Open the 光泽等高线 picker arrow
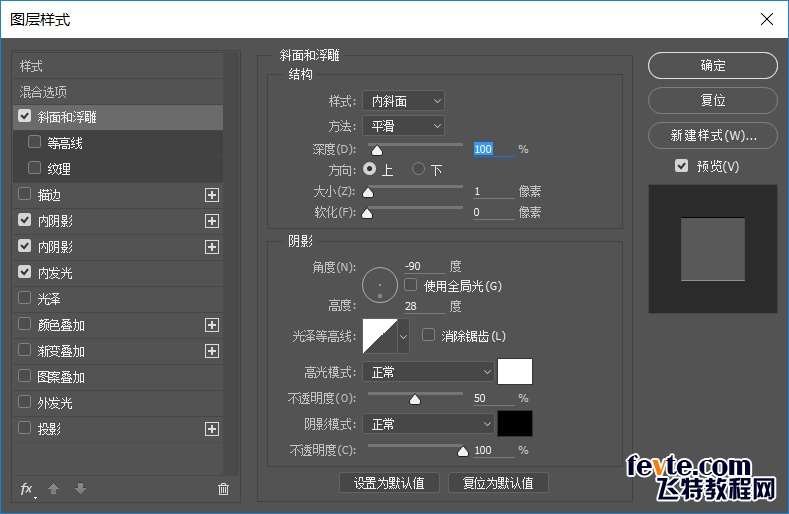 (403, 336)
